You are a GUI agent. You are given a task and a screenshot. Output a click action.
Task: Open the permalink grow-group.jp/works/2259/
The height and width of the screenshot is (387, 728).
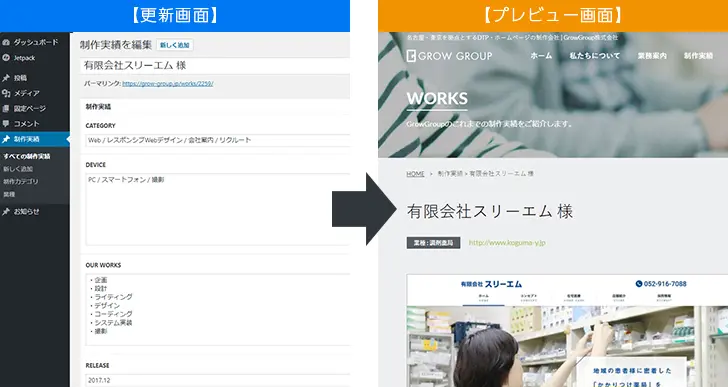[x=168, y=84]
